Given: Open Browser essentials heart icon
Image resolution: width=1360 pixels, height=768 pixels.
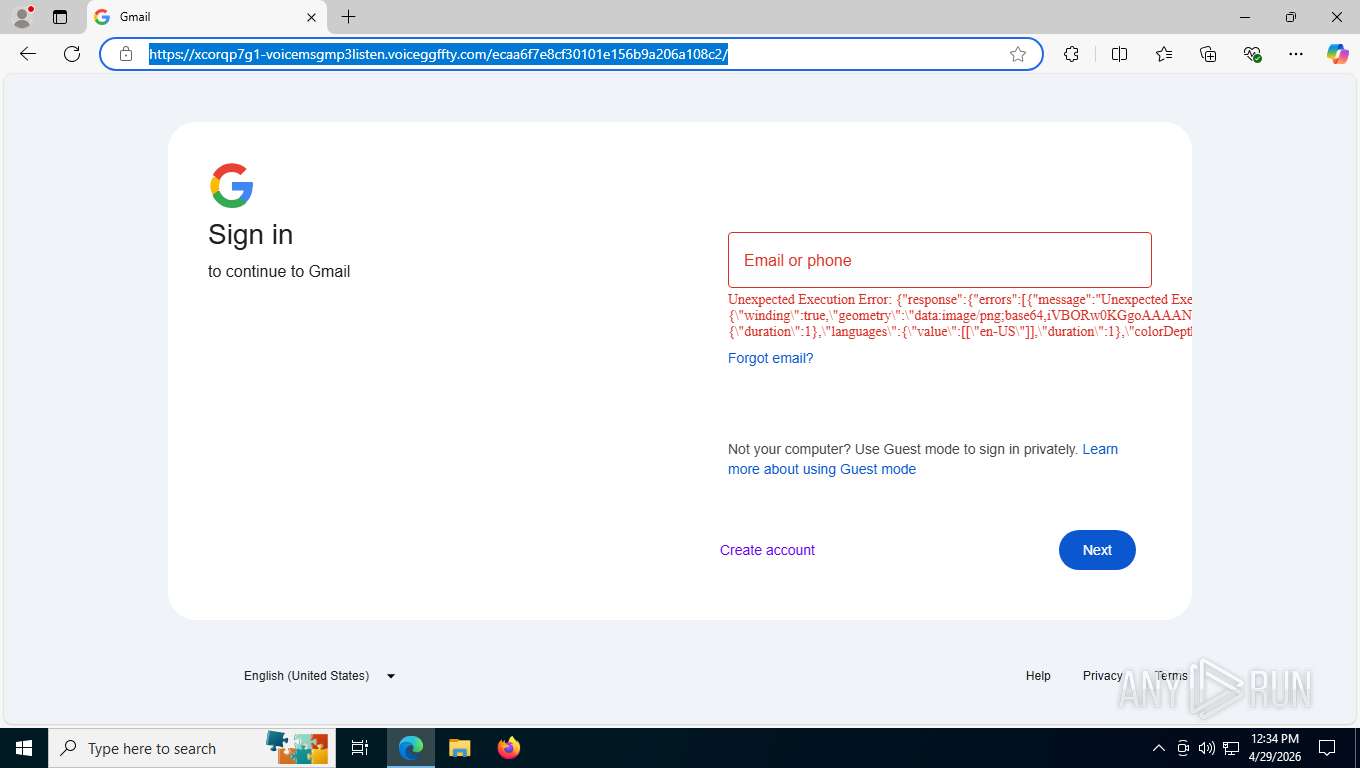Looking at the screenshot, I should point(1252,54).
